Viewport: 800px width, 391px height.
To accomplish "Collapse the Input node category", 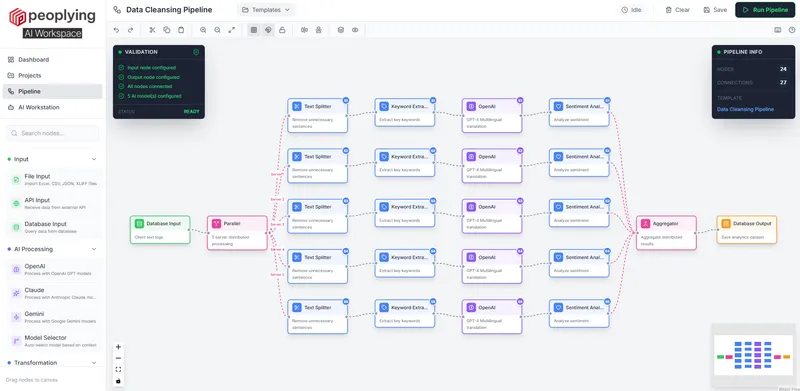I will pos(94,159).
